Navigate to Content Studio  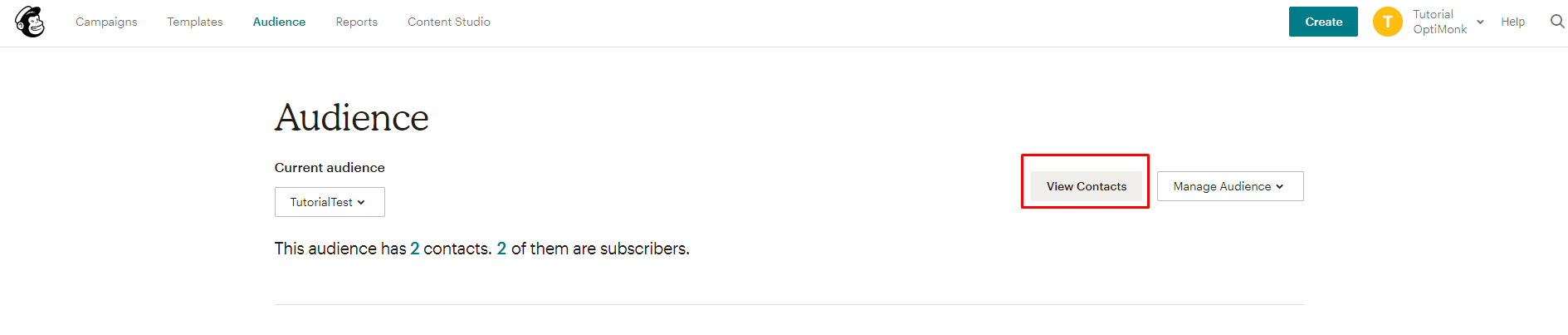click(449, 22)
